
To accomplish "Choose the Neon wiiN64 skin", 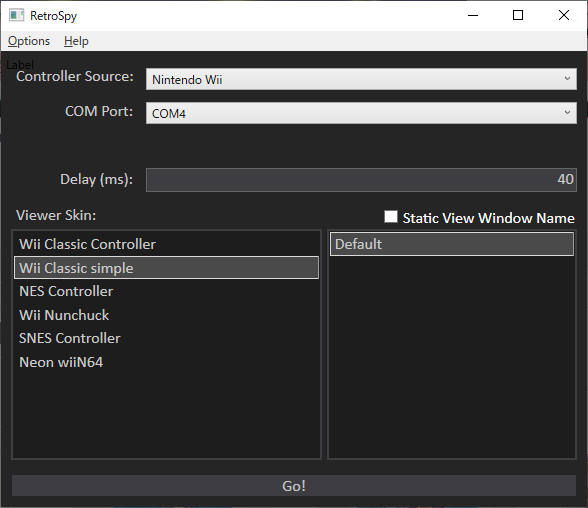I will pyautogui.click(x=166, y=362).
